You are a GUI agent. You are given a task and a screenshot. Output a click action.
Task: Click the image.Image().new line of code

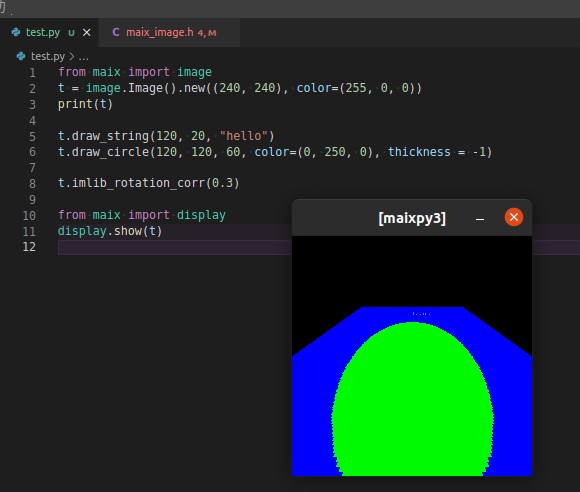(x=240, y=88)
